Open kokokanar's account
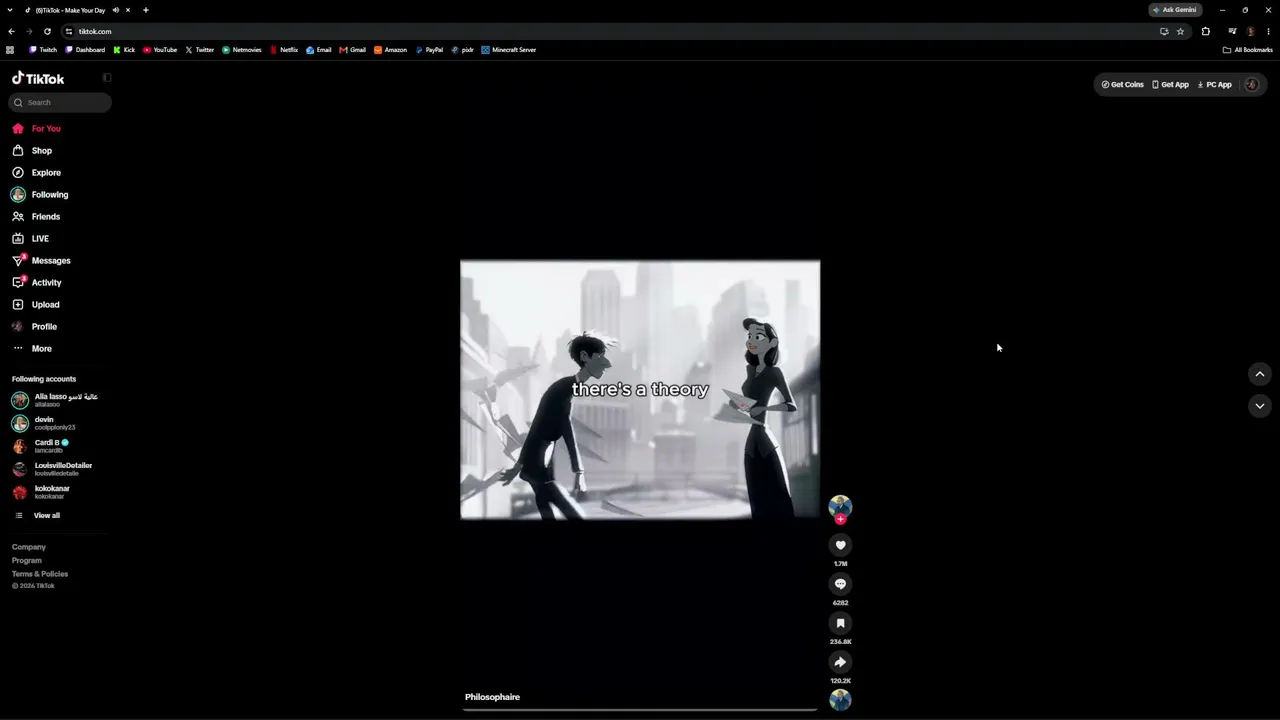1280x720 pixels. (x=41, y=492)
